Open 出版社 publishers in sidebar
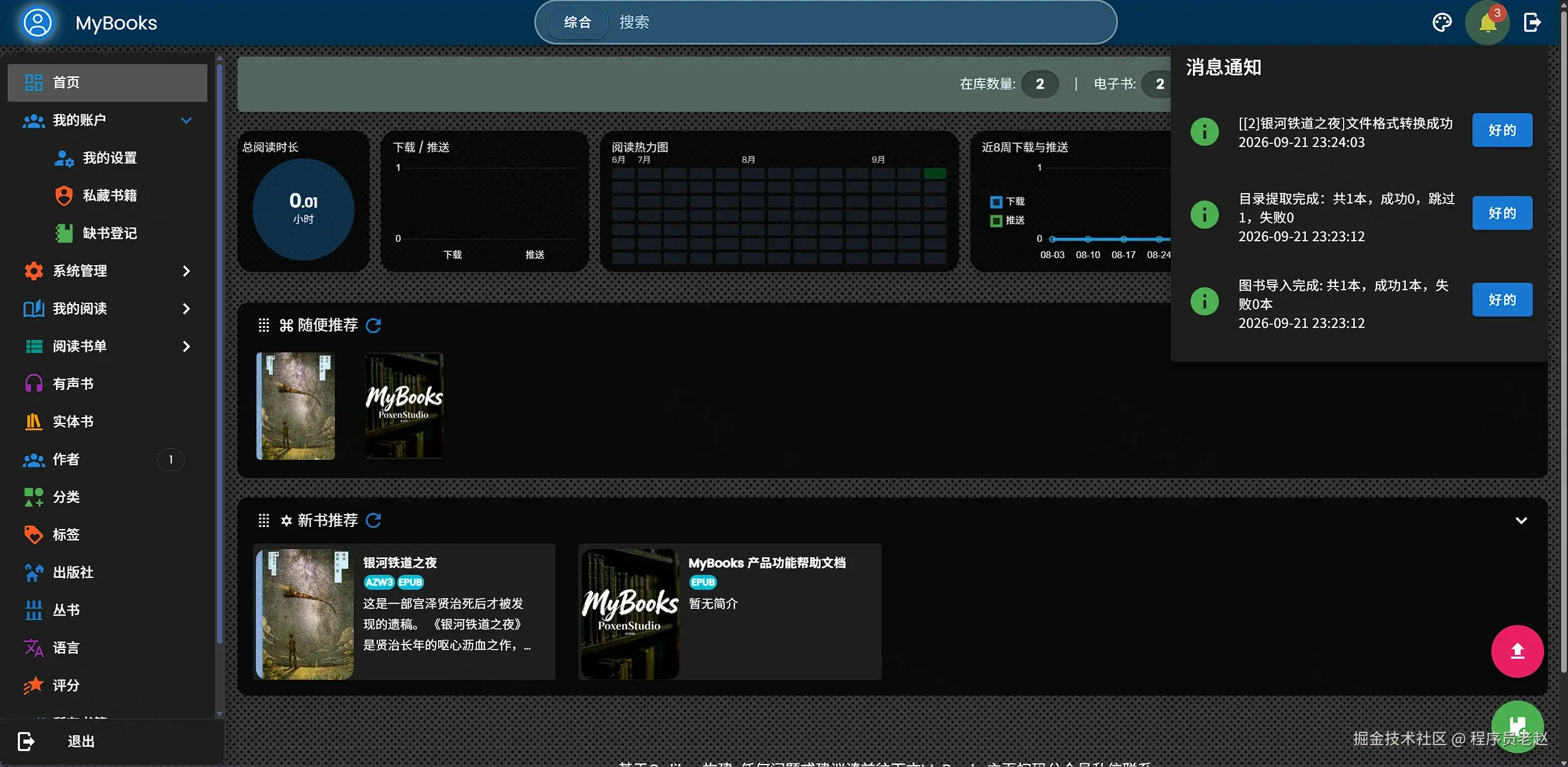 [x=107, y=572]
